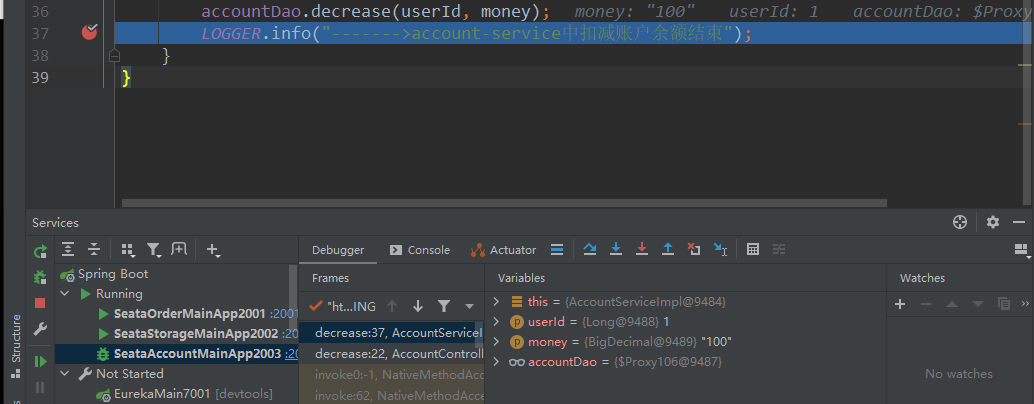
Task: Click the Previous Frame up arrow
Action: coord(392,306)
